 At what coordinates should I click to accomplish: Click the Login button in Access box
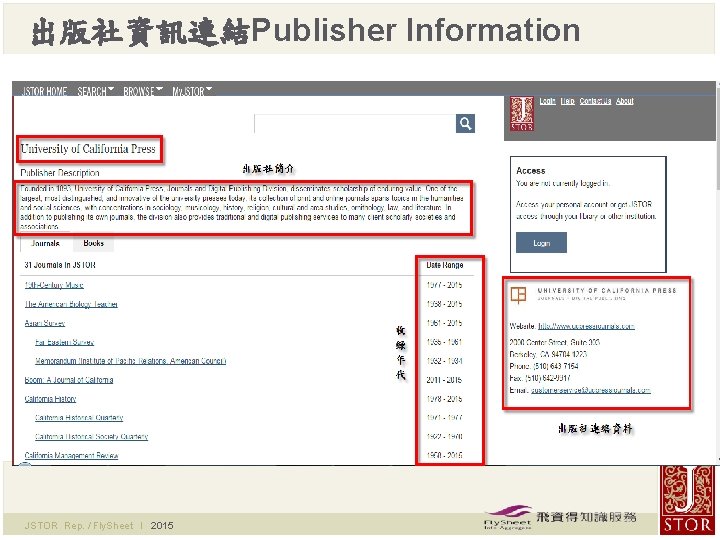pos(541,242)
